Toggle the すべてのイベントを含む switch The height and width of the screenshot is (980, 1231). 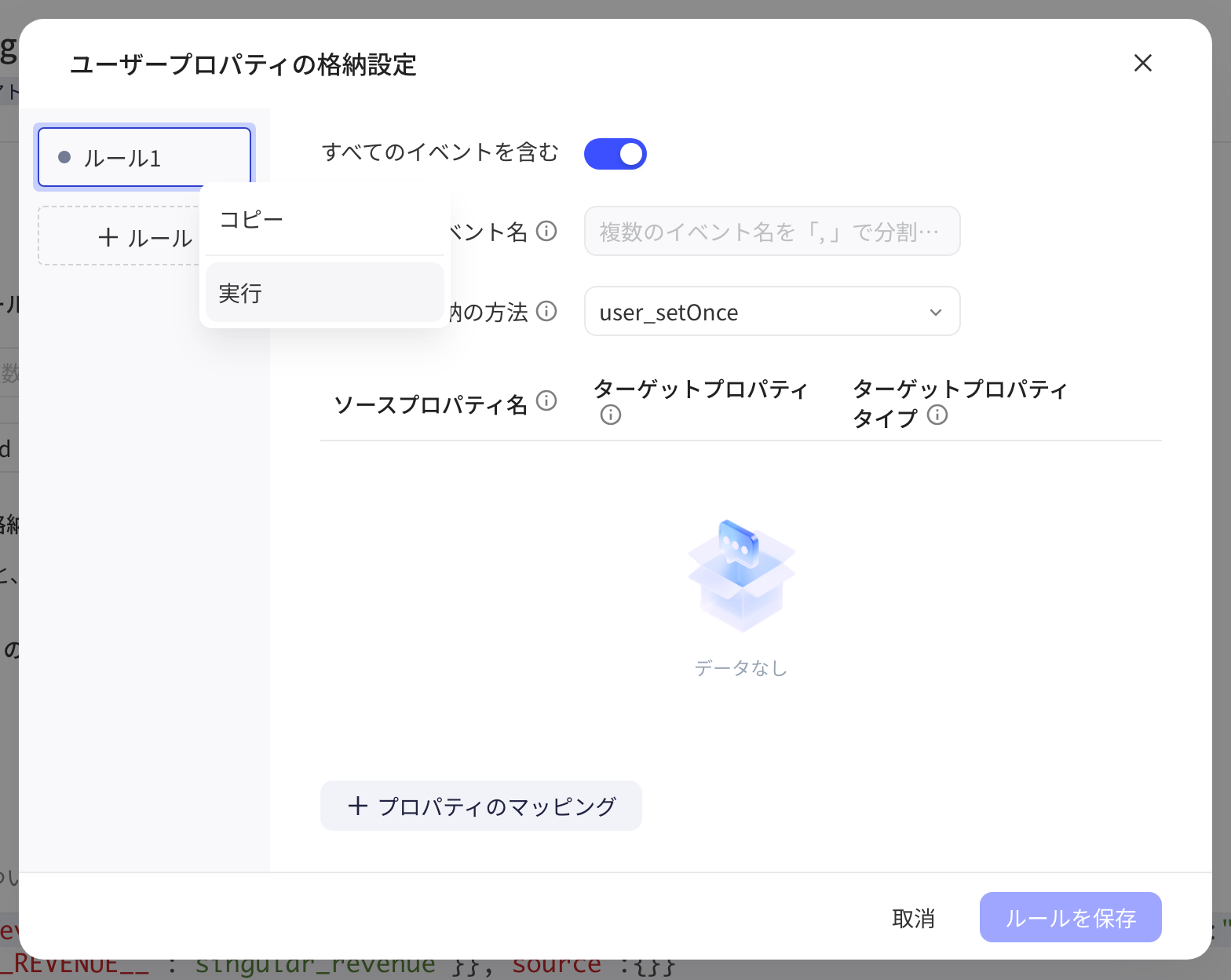pos(615,154)
